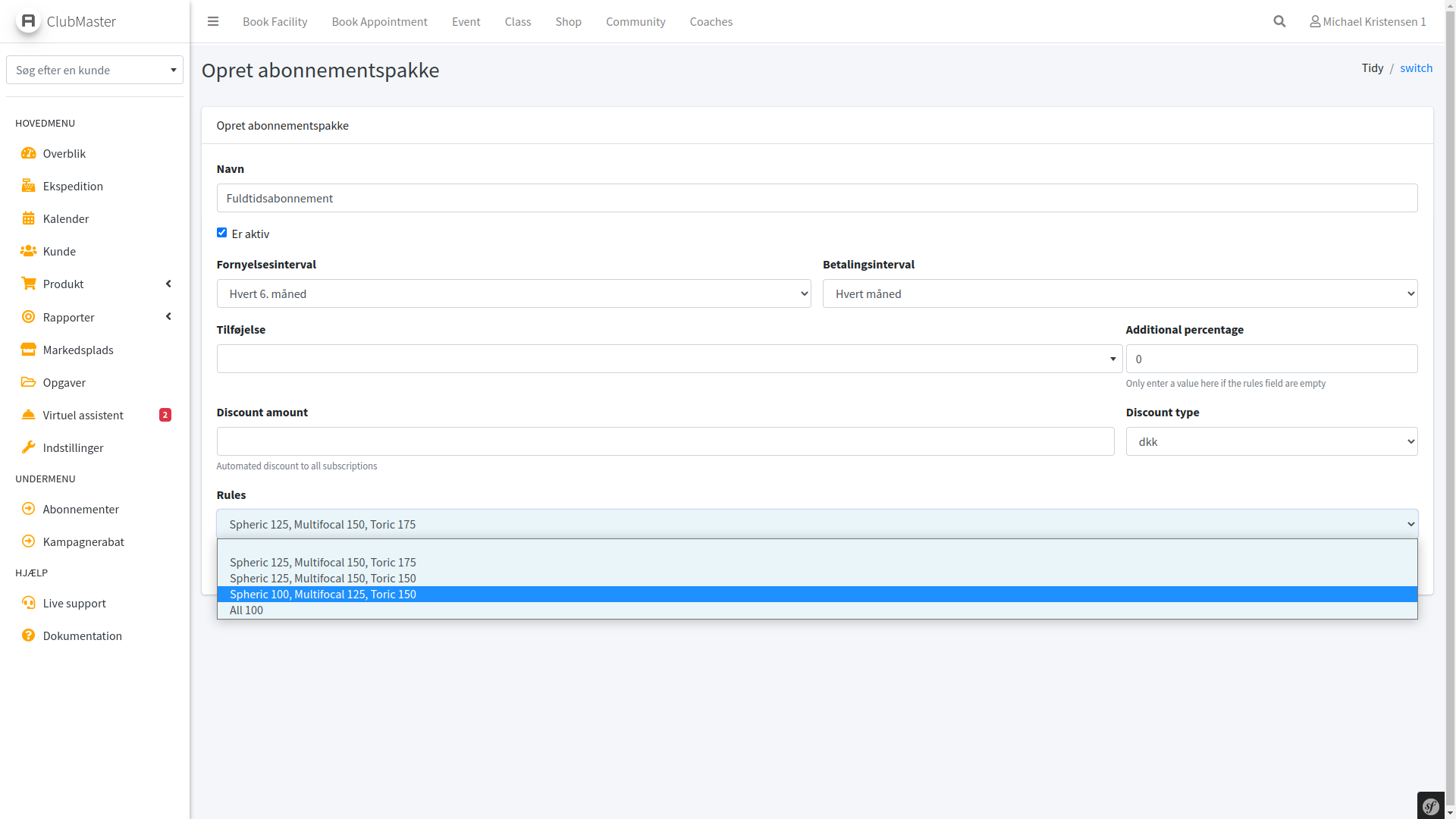Click the hamburger menu toggle icon
Viewport: 1456px width, 819px height.
point(213,21)
